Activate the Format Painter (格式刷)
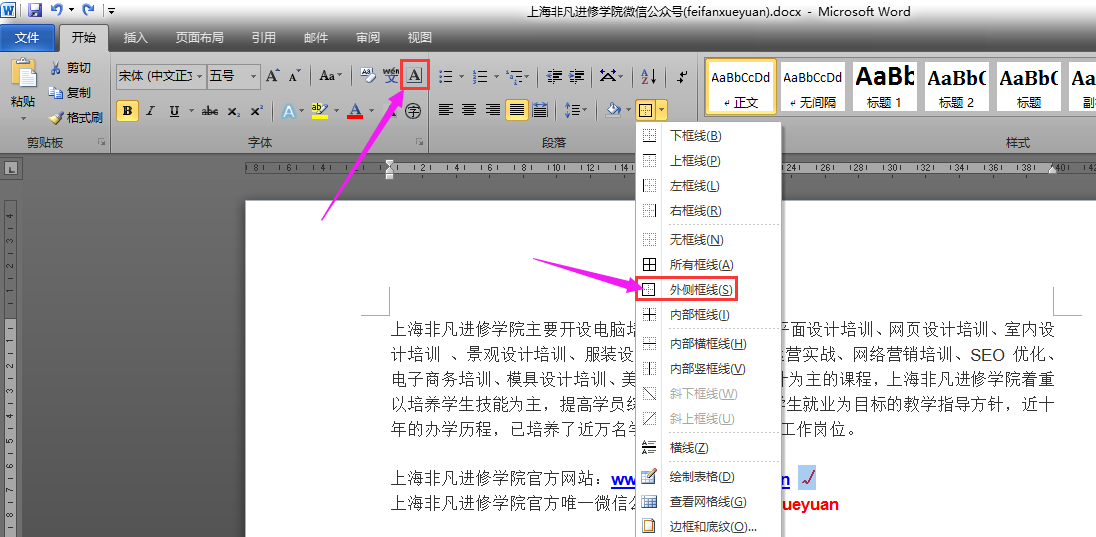Viewport: 1096px width, 537px height. click(75, 117)
